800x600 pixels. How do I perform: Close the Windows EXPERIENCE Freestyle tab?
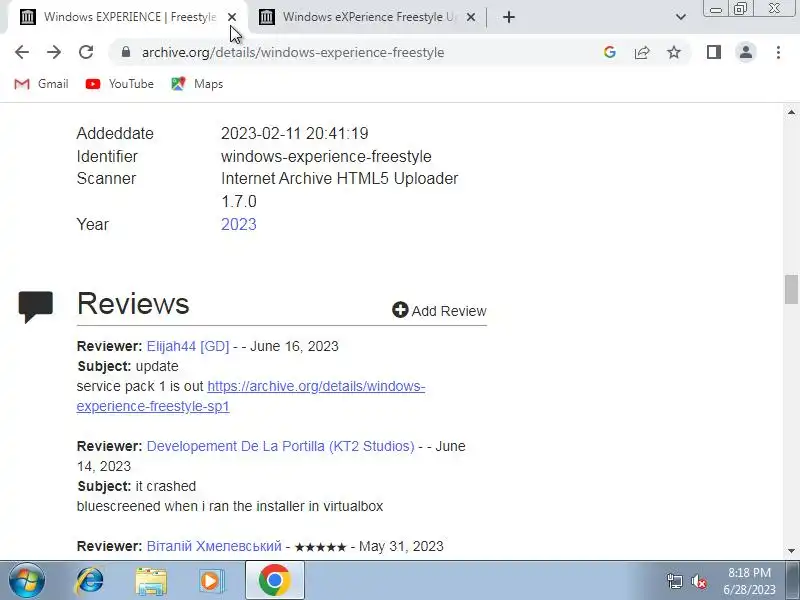(x=232, y=17)
